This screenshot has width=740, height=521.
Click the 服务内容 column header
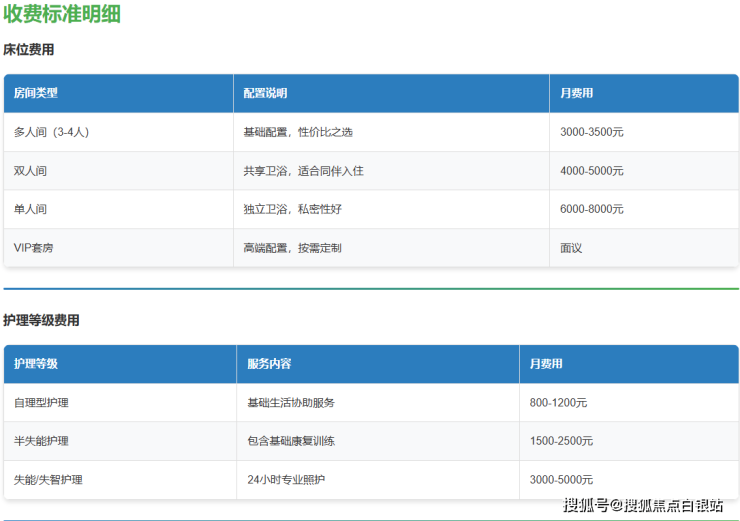pyautogui.click(x=269, y=364)
